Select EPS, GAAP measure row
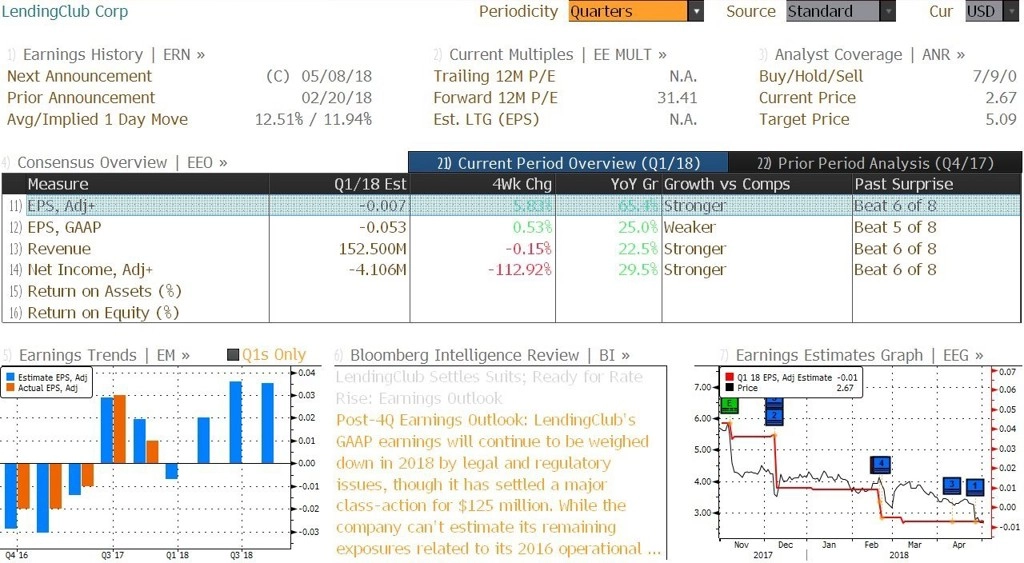Viewport: 1024px width, 563px height. (511, 227)
